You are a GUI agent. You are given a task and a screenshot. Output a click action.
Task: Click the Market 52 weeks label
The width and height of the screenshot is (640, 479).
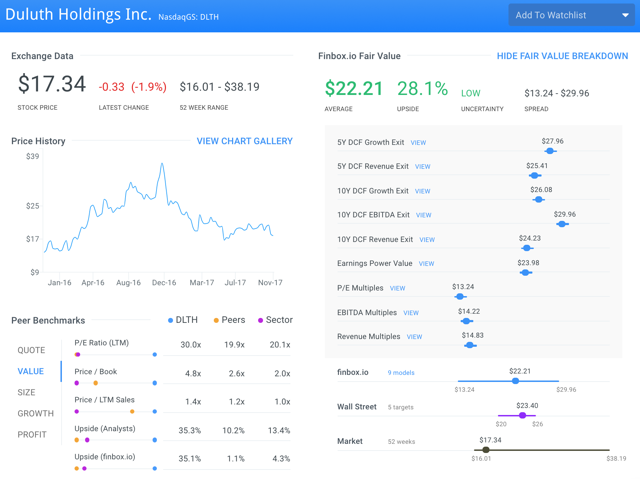coord(401,442)
